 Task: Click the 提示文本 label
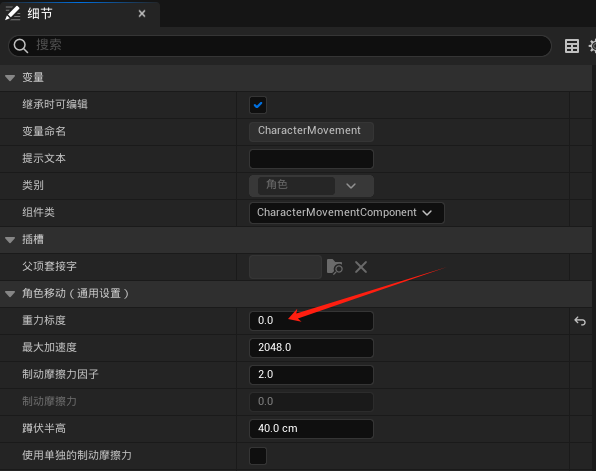coord(44,158)
